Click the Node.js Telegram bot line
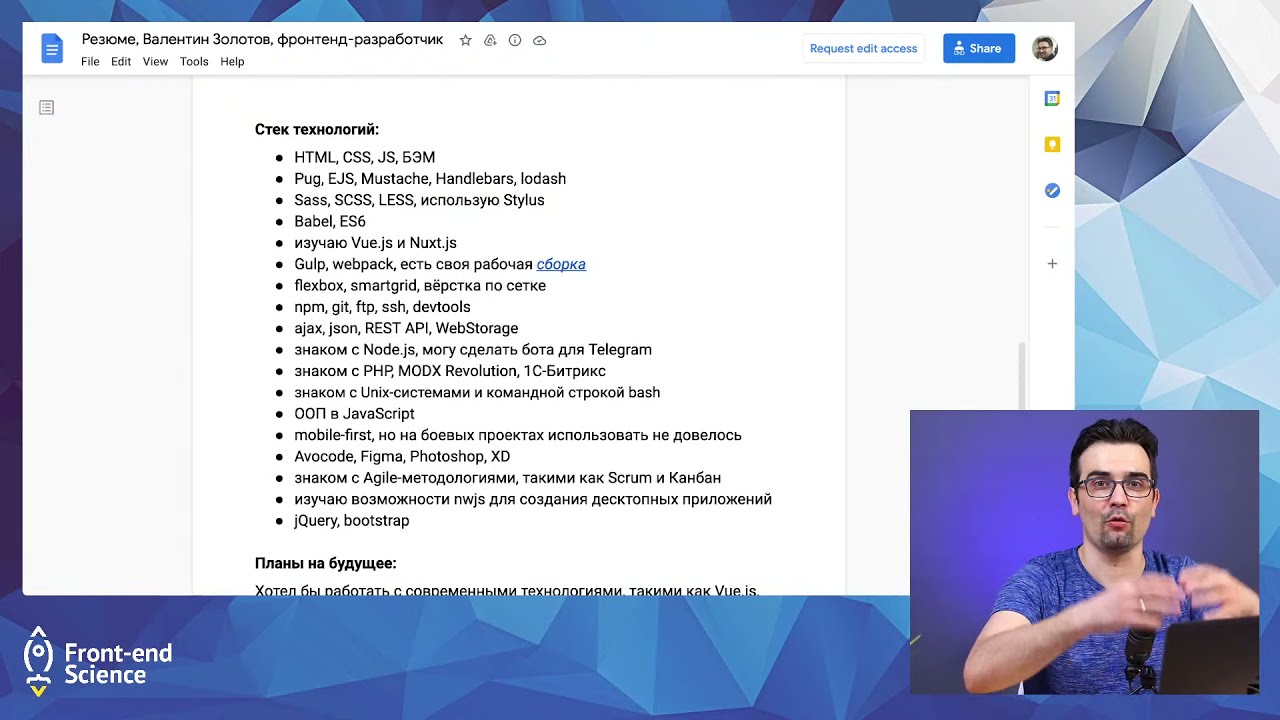Image resolution: width=1280 pixels, height=720 pixels. click(473, 350)
